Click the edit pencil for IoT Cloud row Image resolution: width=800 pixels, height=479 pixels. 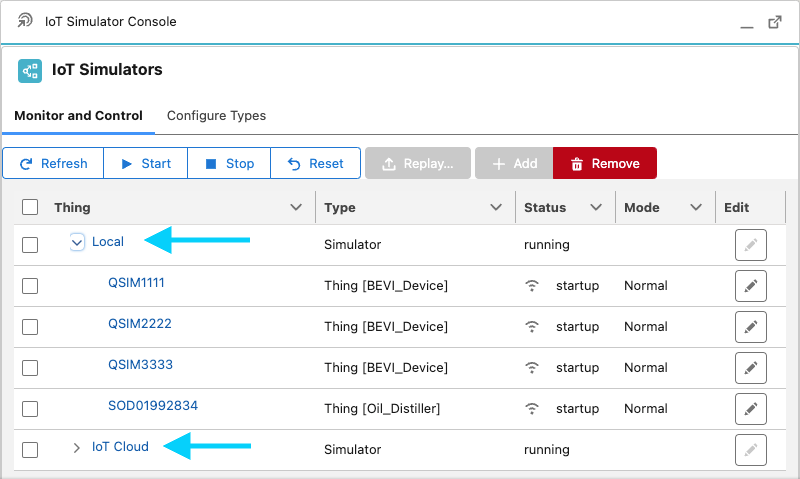751,450
